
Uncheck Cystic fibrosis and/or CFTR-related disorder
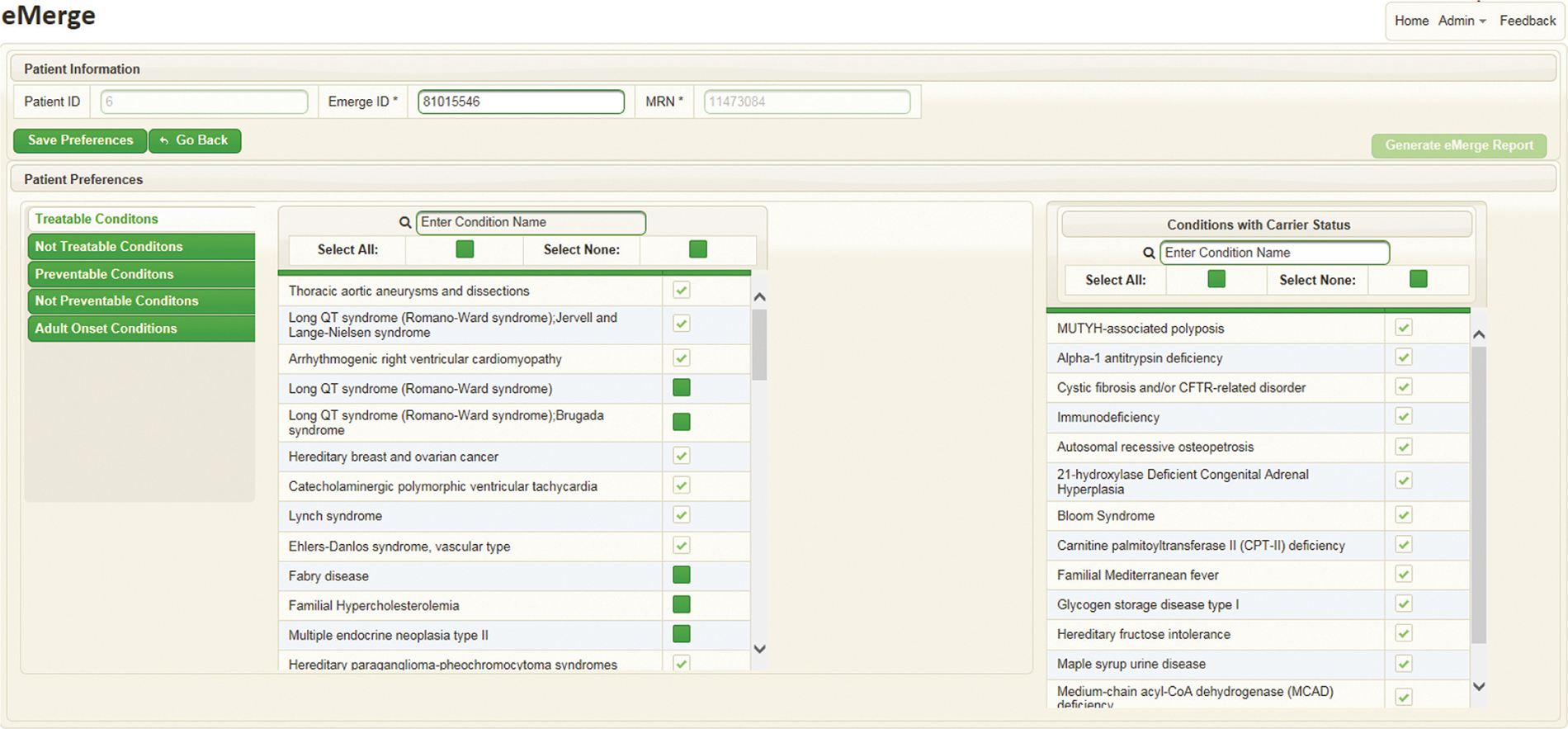pos(1404,387)
